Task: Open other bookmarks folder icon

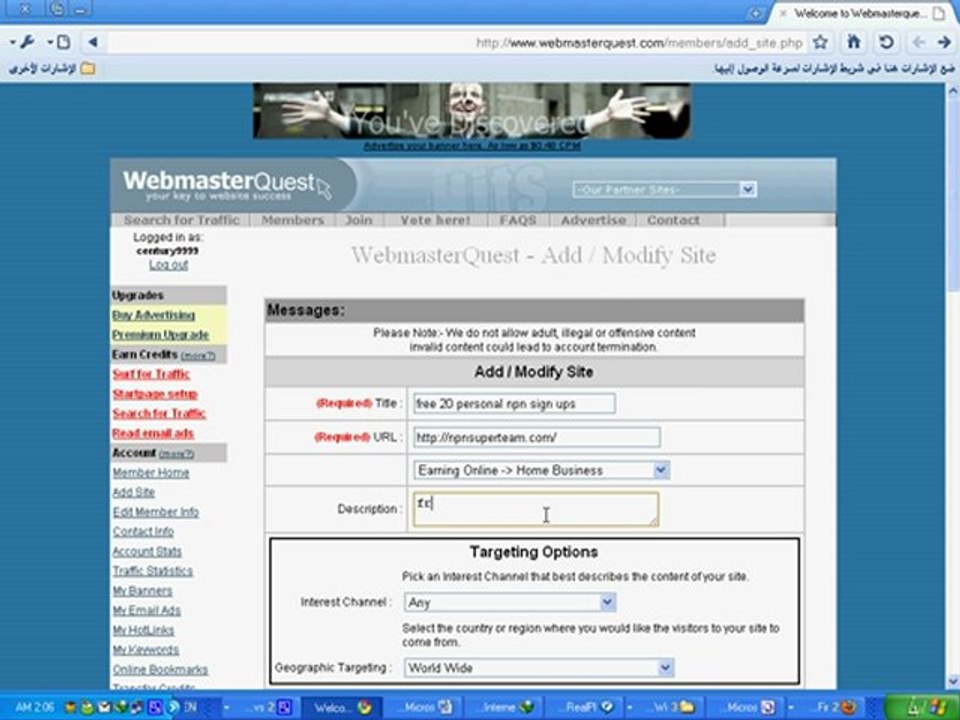Action: click(x=88, y=68)
